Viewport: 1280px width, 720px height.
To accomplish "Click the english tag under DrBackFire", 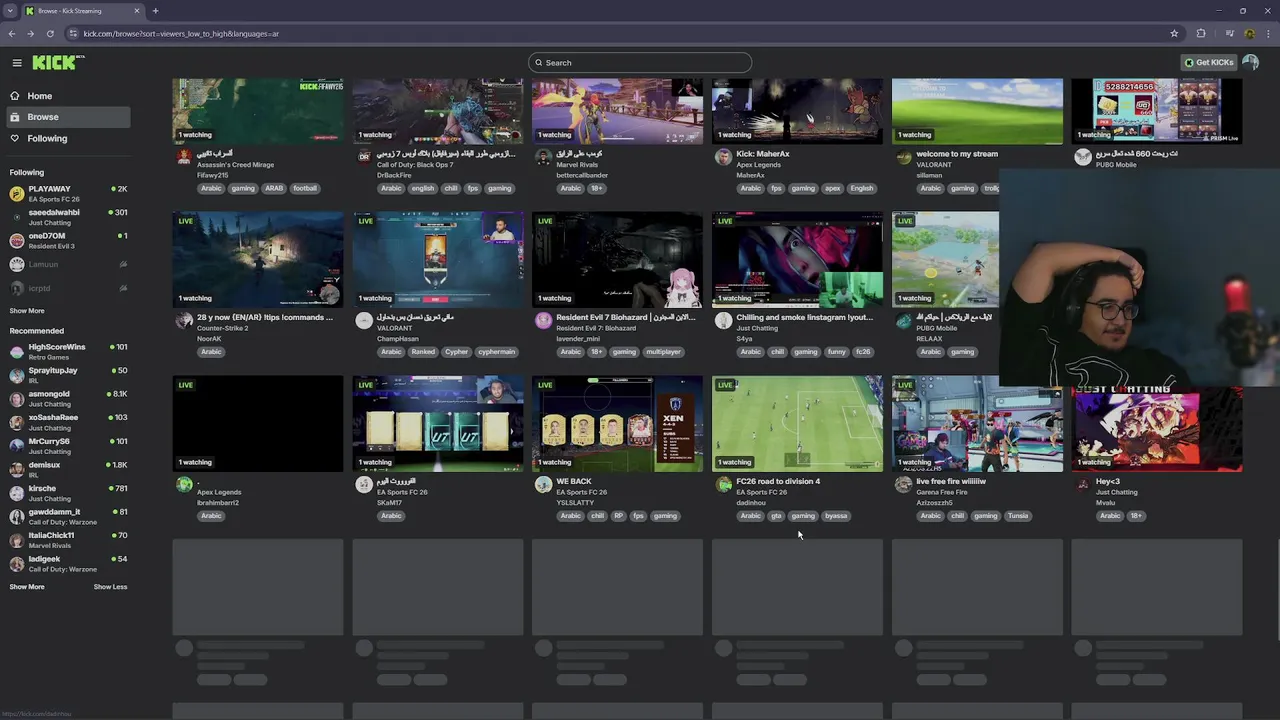I will coord(423,188).
